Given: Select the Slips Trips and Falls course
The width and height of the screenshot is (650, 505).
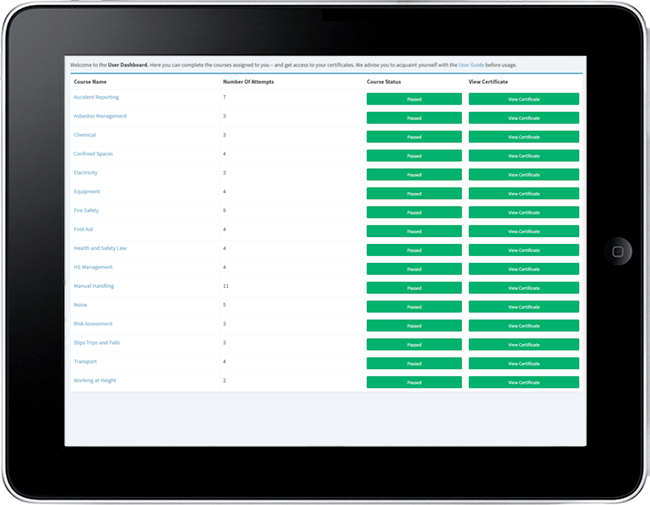Looking at the screenshot, I should pos(99,343).
